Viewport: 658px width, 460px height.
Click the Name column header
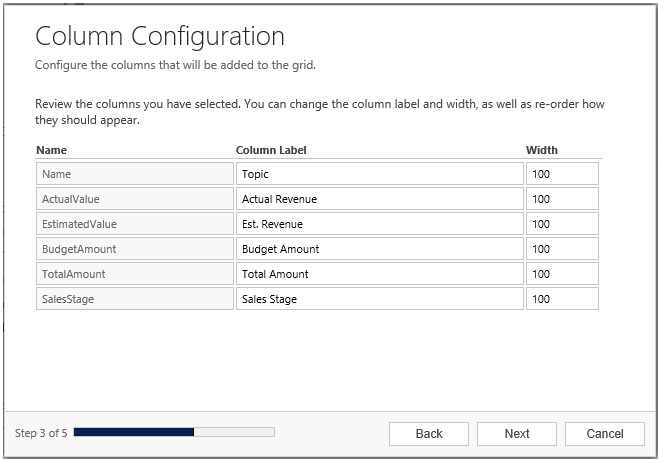[x=51, y=150]
